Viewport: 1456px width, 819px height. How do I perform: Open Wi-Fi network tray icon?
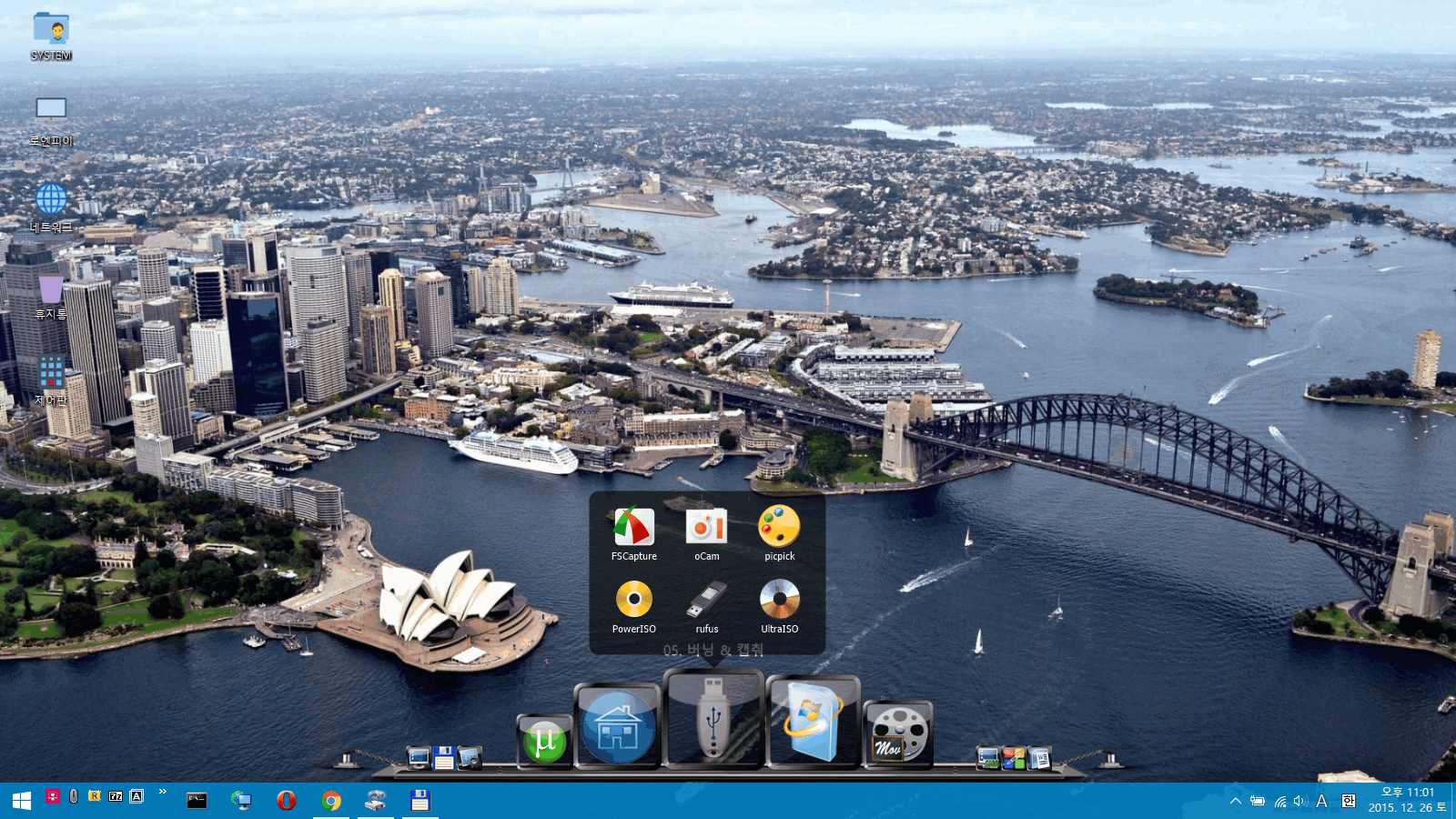coord(1279,801)
